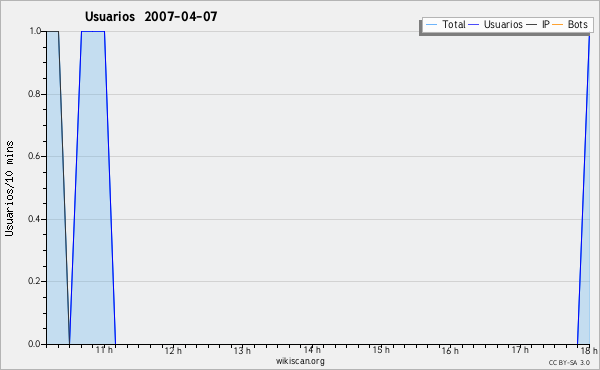Click the 'Usuarios 2007-04-07' chart title
Image resolution: width=600 pixels, height=370 pixels.
151,16
